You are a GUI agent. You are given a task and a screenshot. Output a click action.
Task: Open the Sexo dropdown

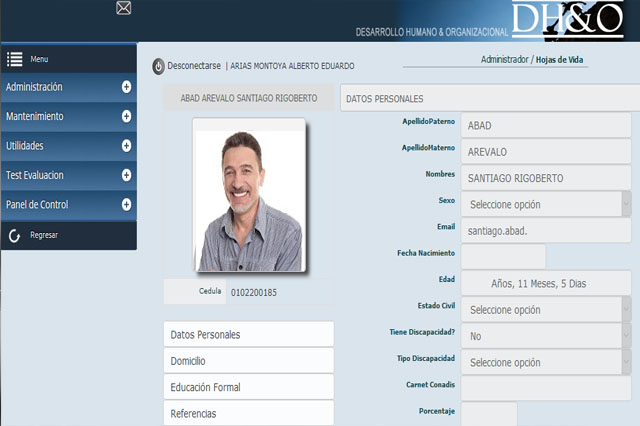tap(545, 204)
